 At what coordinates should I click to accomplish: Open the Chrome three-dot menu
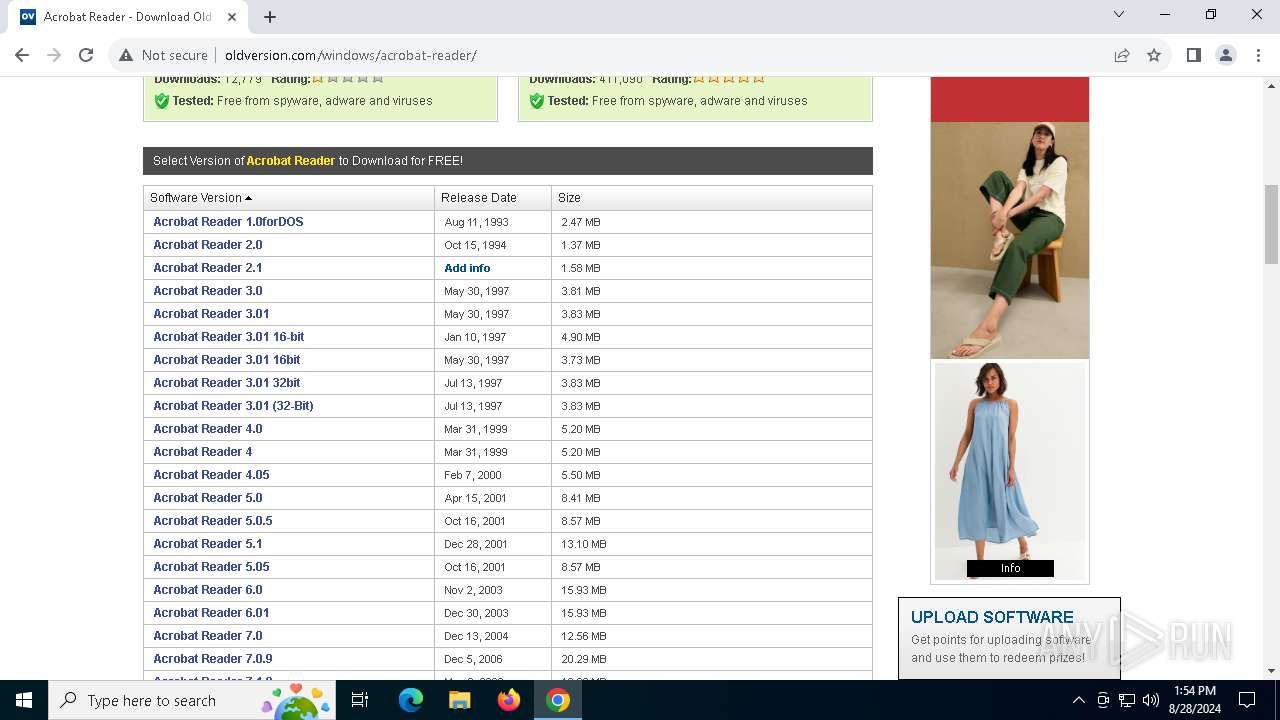tap(1257, 55)
